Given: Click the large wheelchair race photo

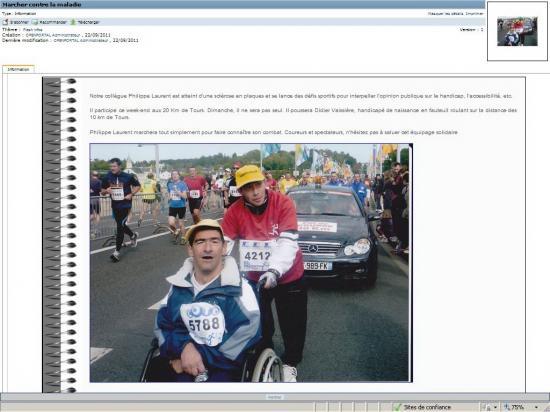Looking at the screenshot, I should point(251,263).
